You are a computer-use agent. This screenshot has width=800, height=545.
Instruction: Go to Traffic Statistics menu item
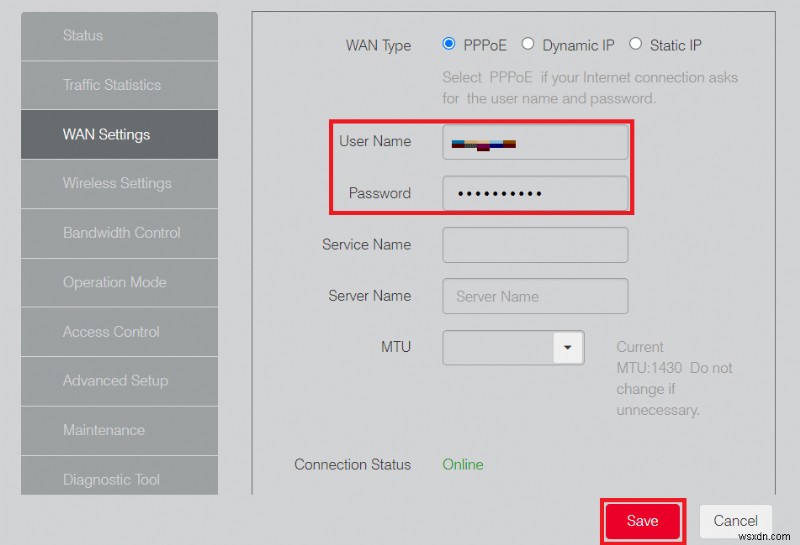(119, 85)
